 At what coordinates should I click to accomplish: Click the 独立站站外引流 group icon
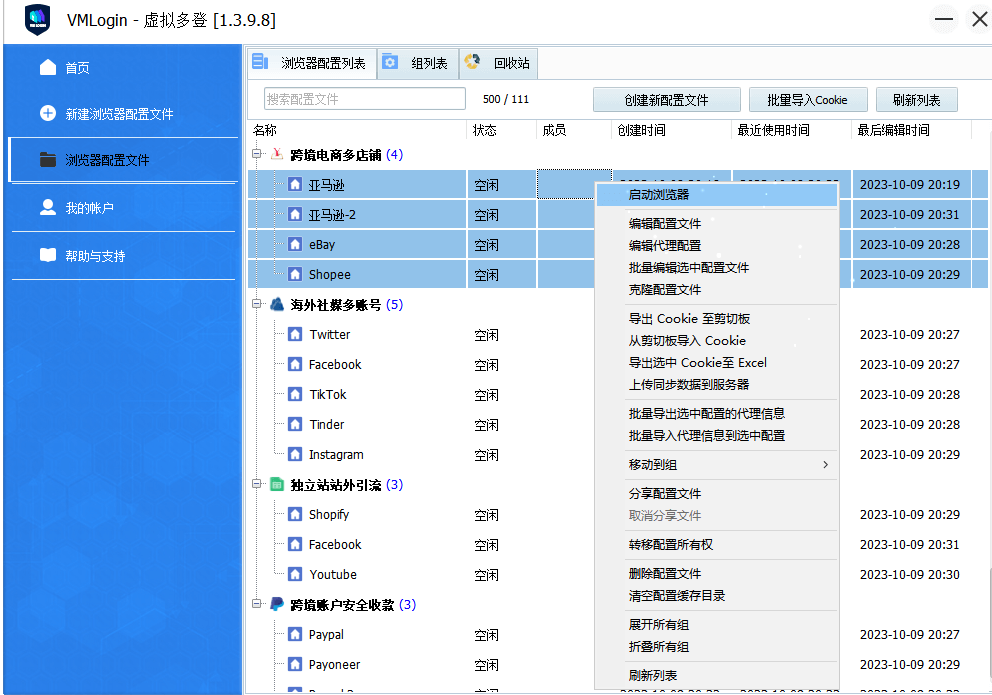(276, 484)
